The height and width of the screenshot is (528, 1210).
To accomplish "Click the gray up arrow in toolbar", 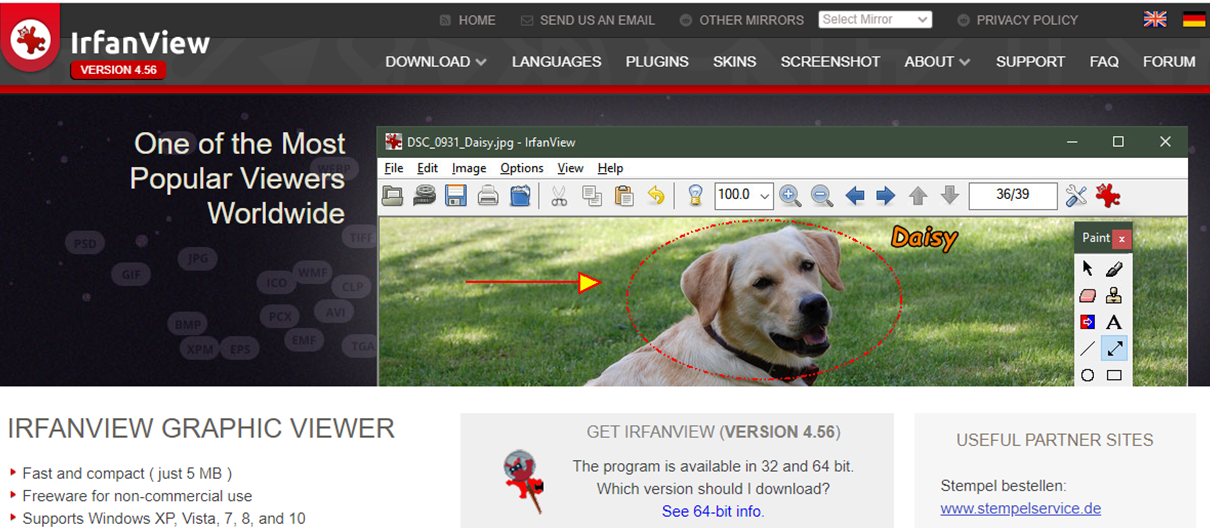I will (x=918, y=195).
